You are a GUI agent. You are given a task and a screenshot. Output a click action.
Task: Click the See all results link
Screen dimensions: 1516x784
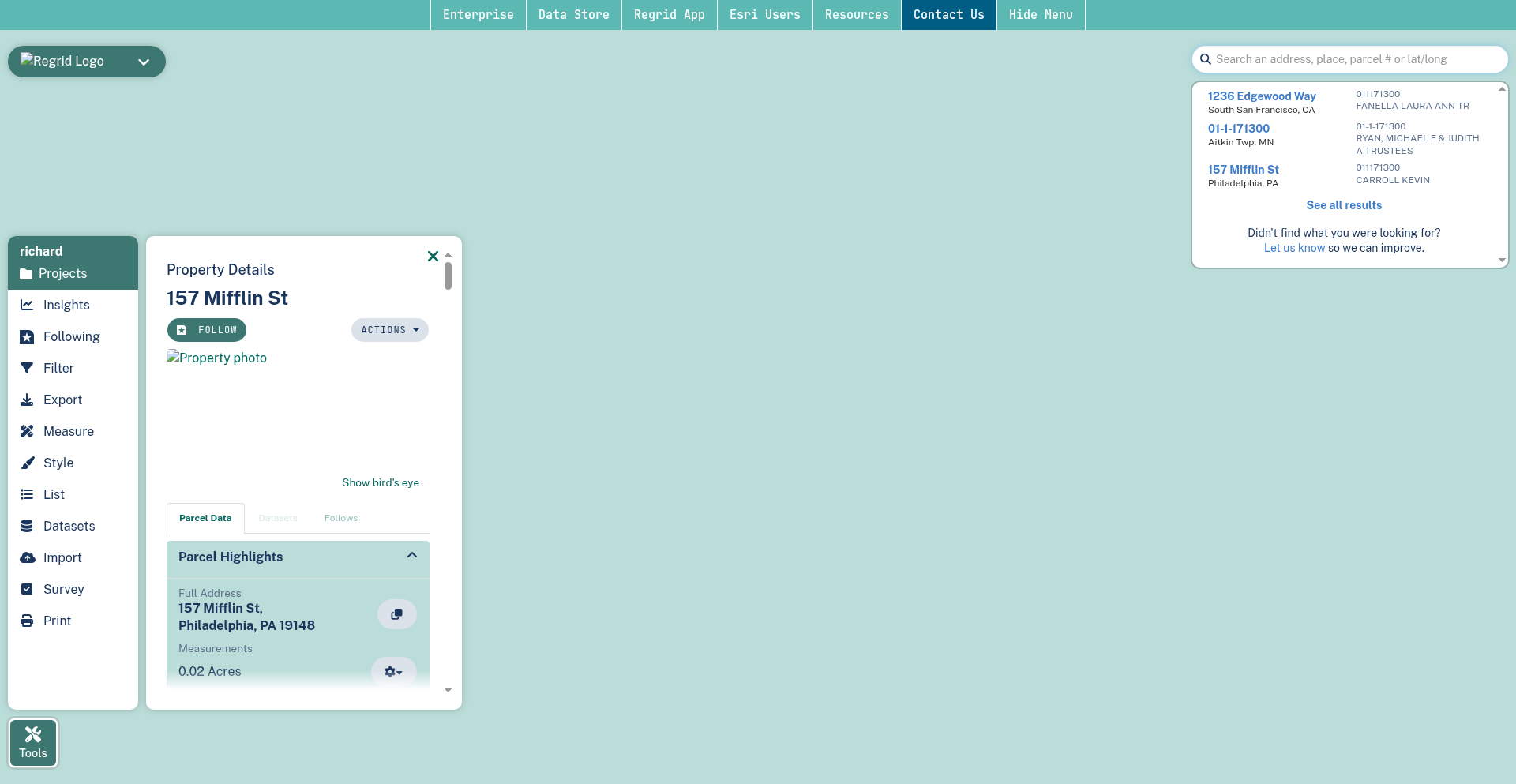[x=1343, y=205]
